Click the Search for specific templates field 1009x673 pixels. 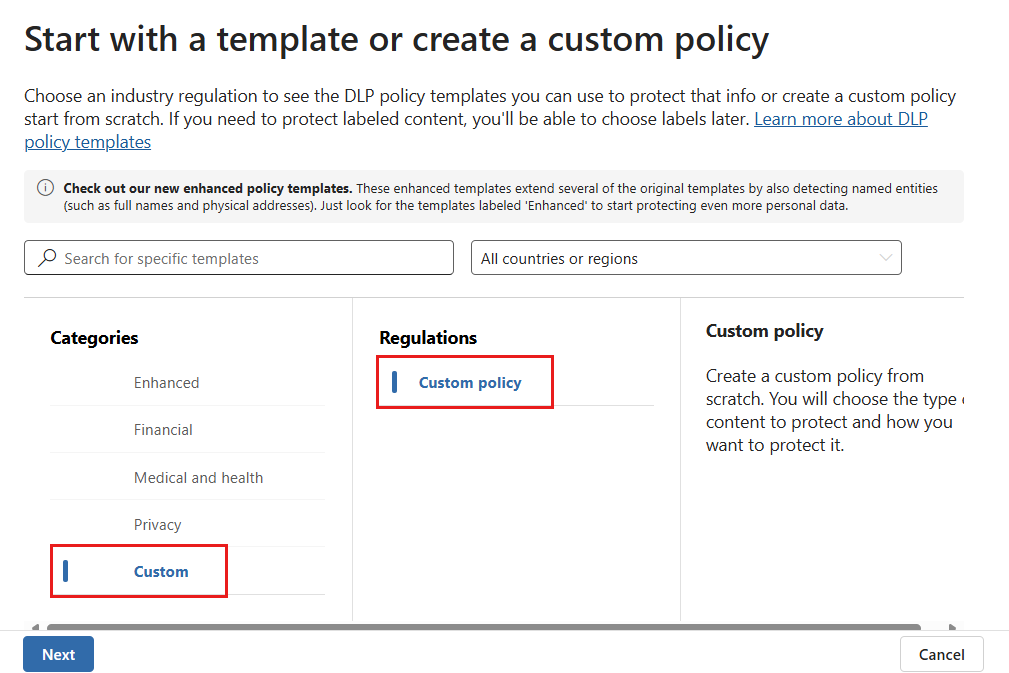tap(238, 258)
